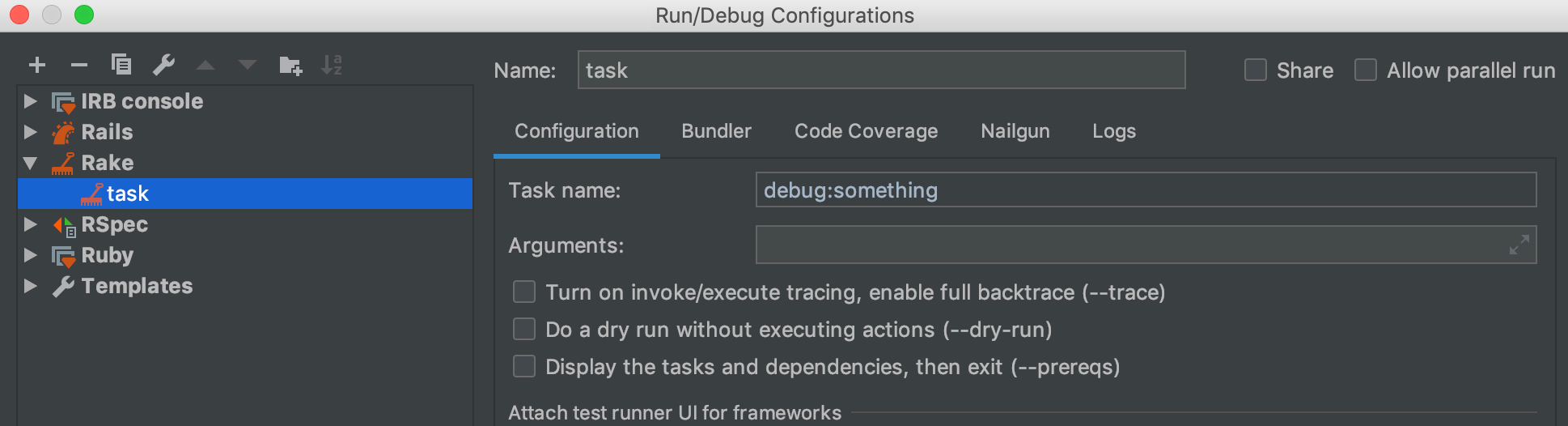Click the Task name input field
The width and height of the screenshot is (1568, 426).
tap(1146, 190)
